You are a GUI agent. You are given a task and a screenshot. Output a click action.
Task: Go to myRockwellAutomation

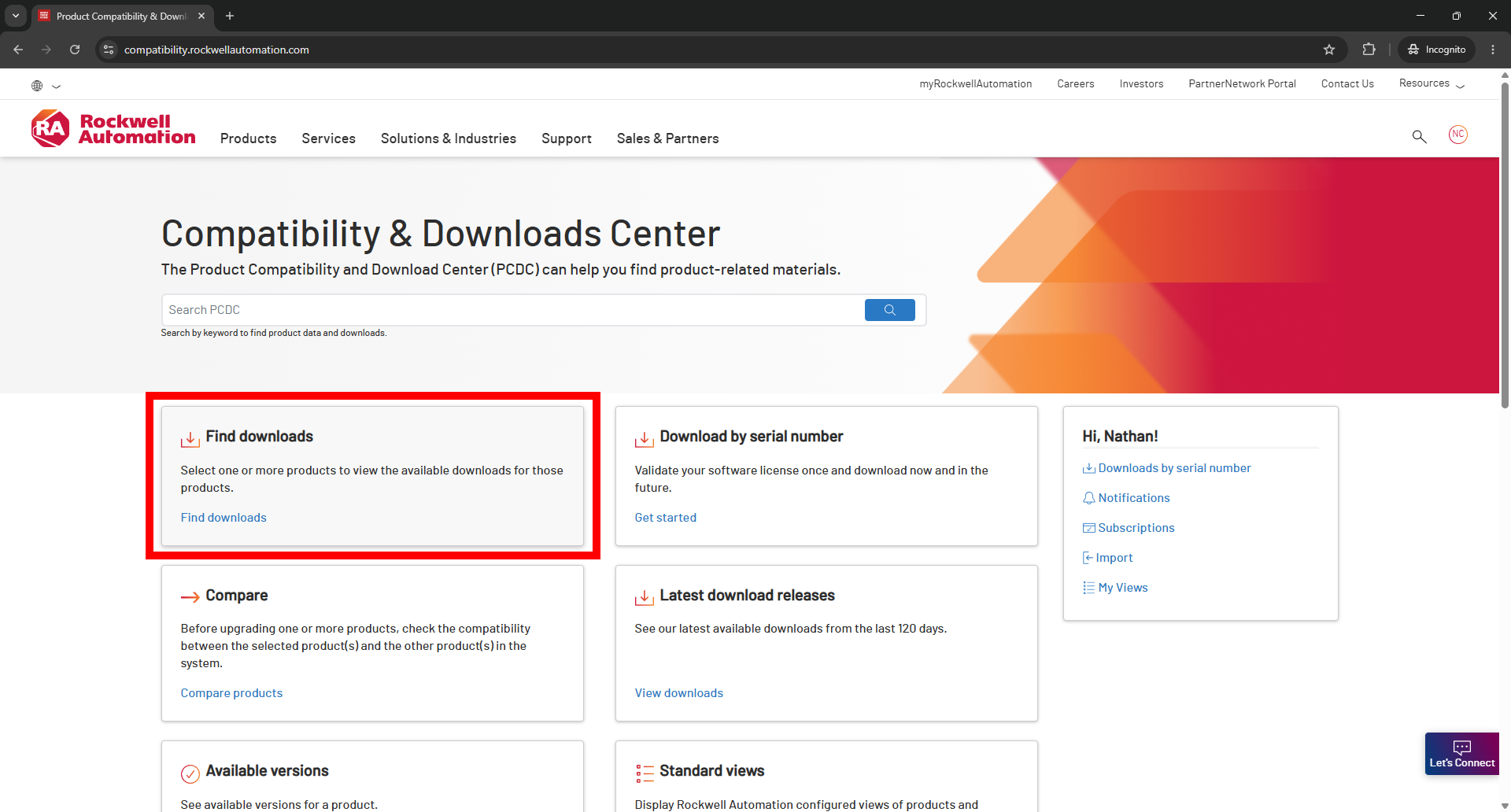point(976,83)
